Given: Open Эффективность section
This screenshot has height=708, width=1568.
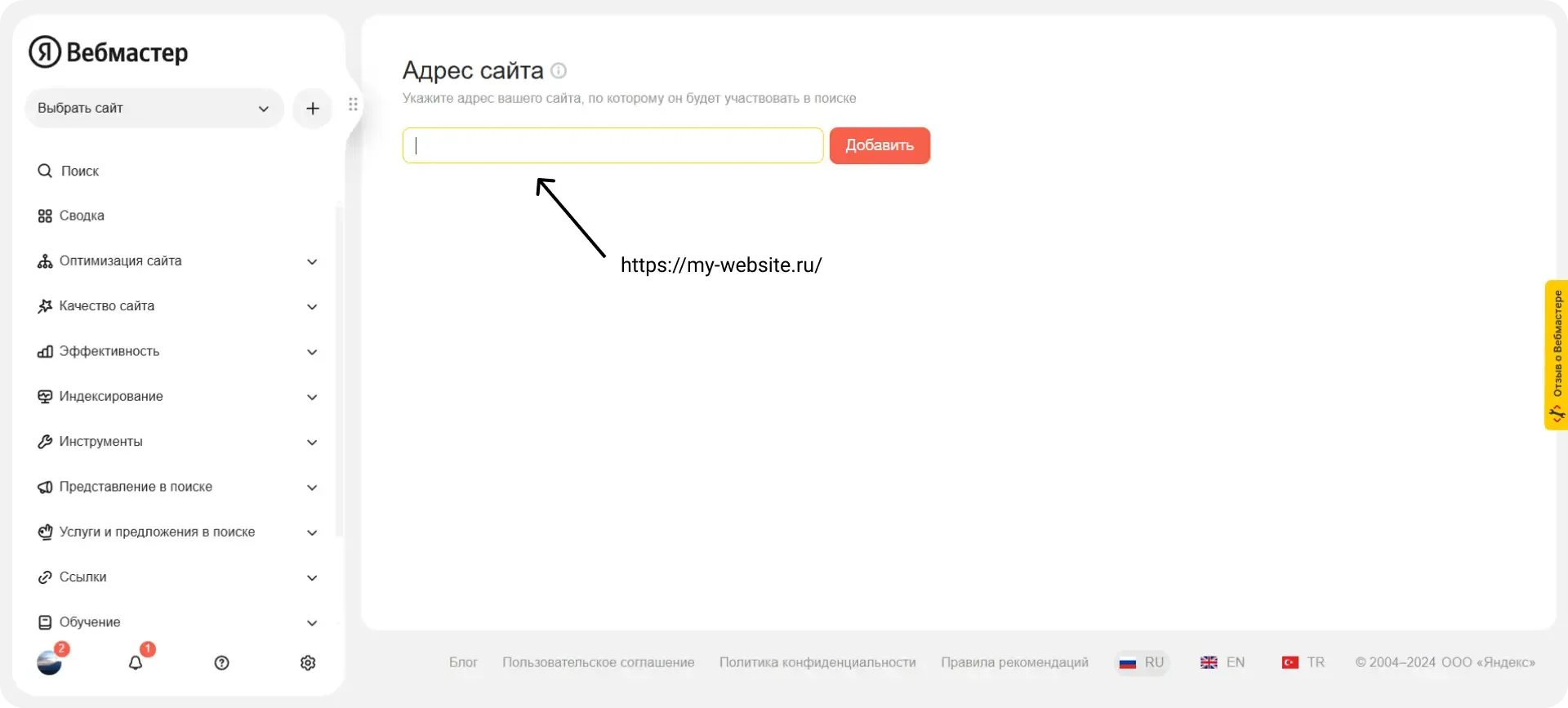Looking at the screenshot, I should (109, 351).
